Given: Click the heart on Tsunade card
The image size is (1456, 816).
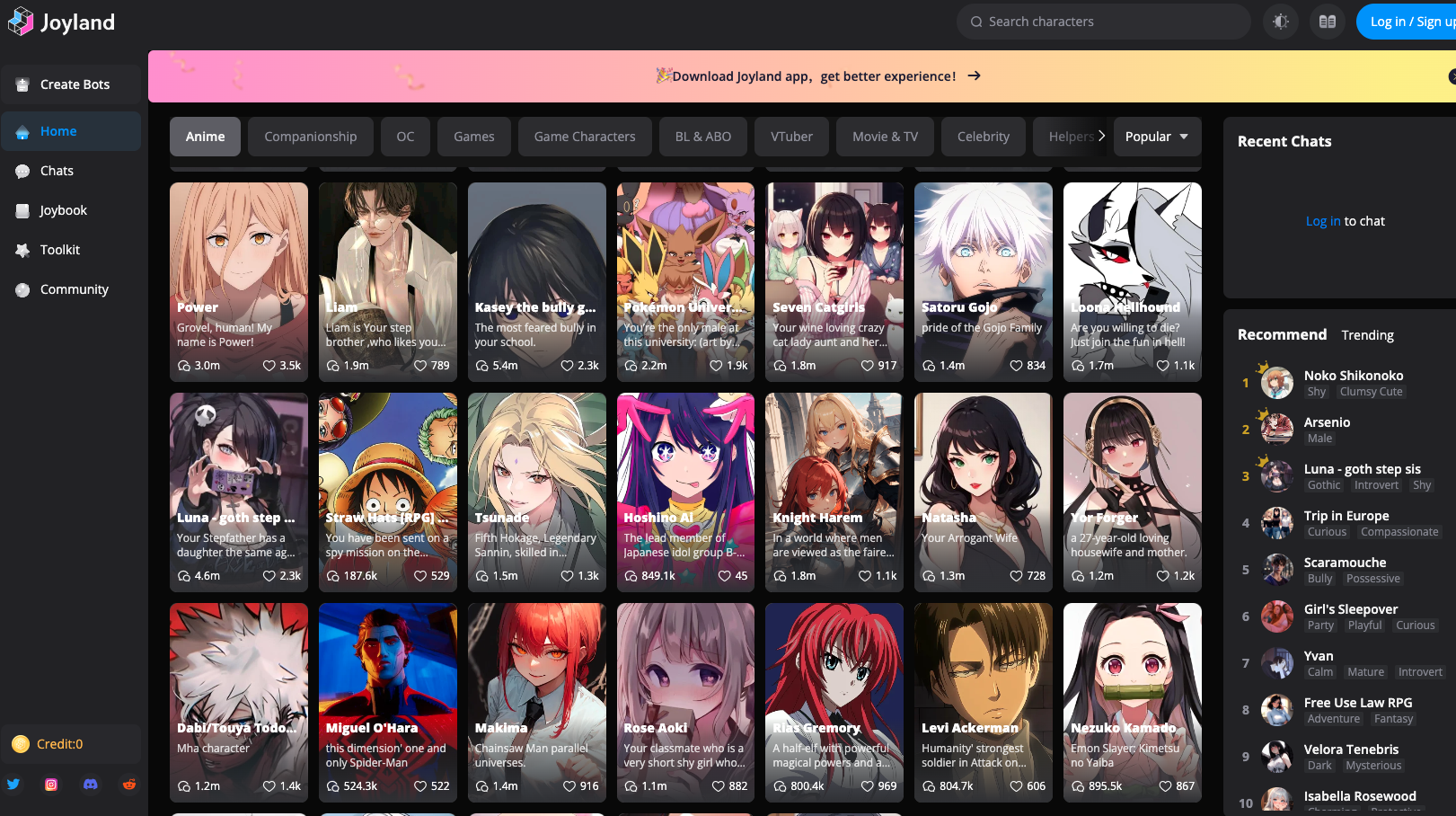Looking at the screenshot, I should (x=567, y=576).
